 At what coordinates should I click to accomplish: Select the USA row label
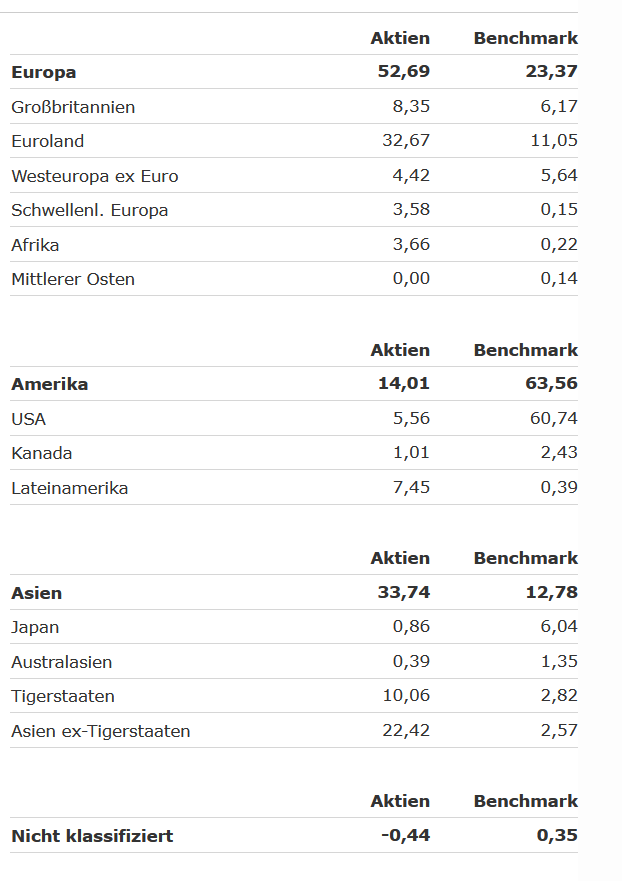tap(29, 419)
